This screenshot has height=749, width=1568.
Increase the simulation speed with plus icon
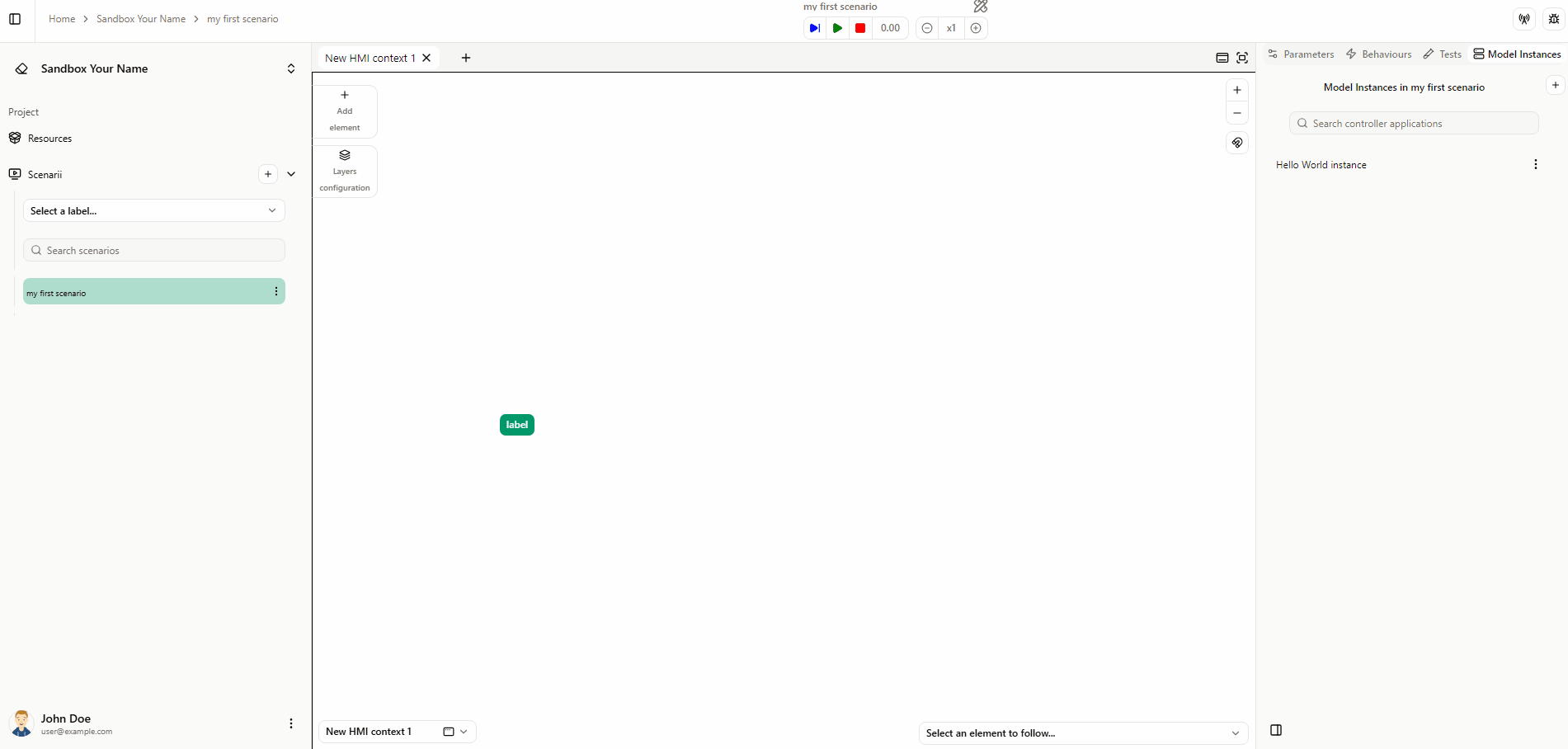coord(976,28)
